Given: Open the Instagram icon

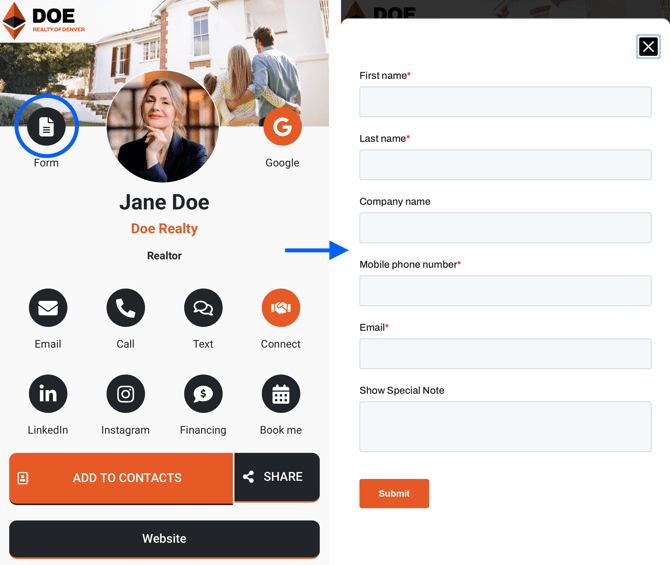Looking at the screenshot, I should 125,394.
